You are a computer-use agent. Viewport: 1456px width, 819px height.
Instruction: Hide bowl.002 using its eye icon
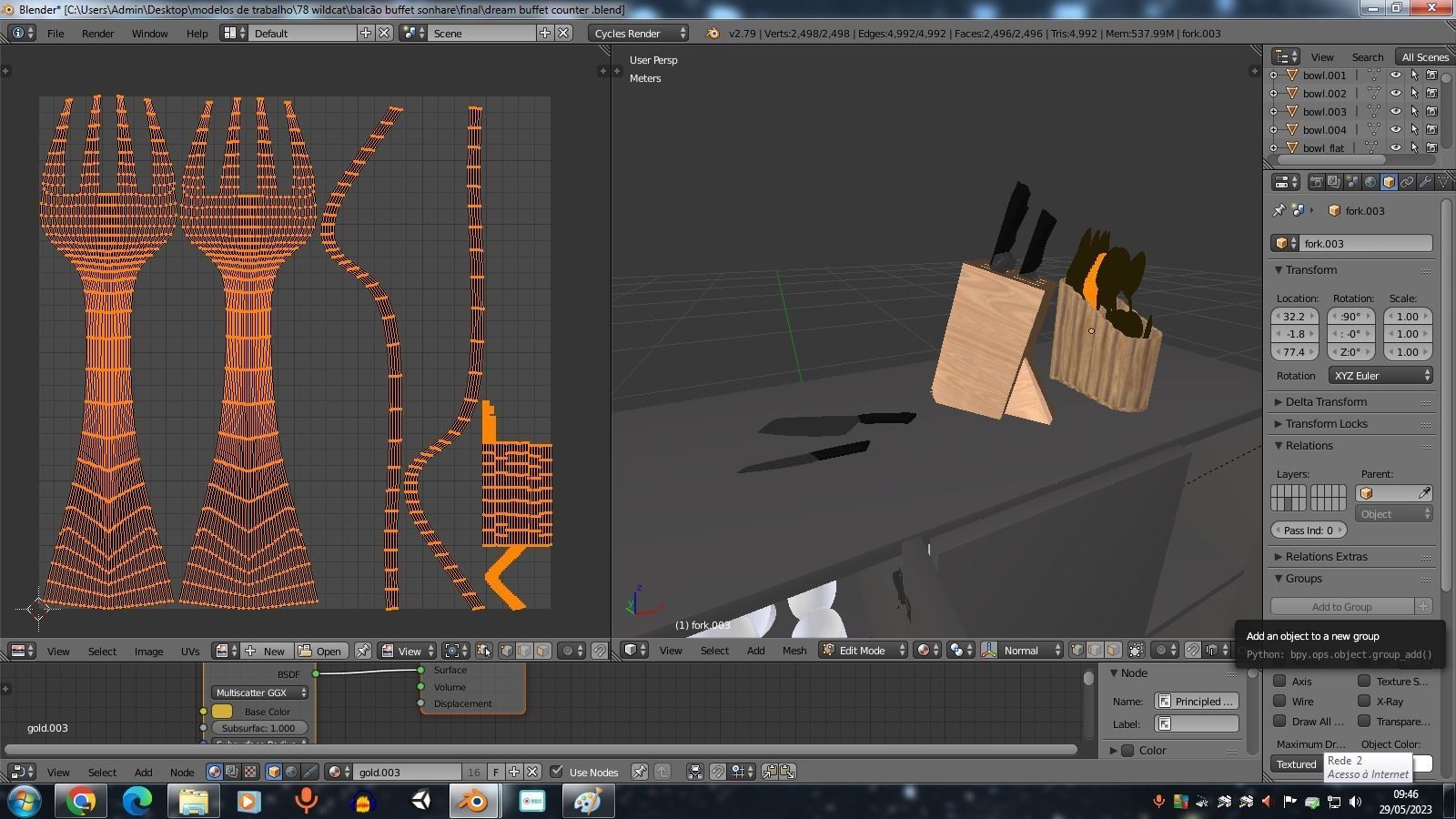(x=1395, y=93)
